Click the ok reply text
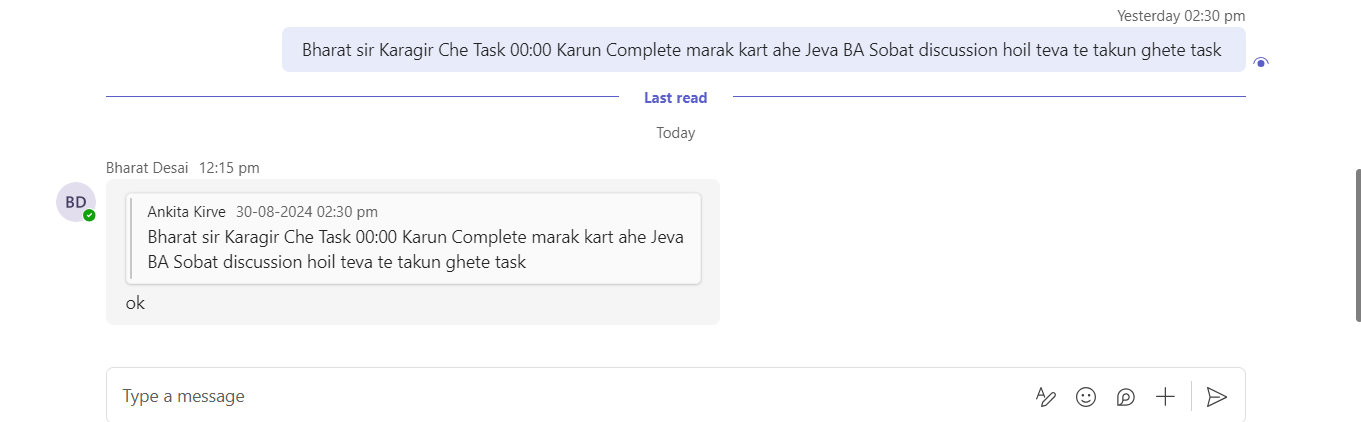Image resolution: width=1361 pixels, height=422 pixels. 135,303
